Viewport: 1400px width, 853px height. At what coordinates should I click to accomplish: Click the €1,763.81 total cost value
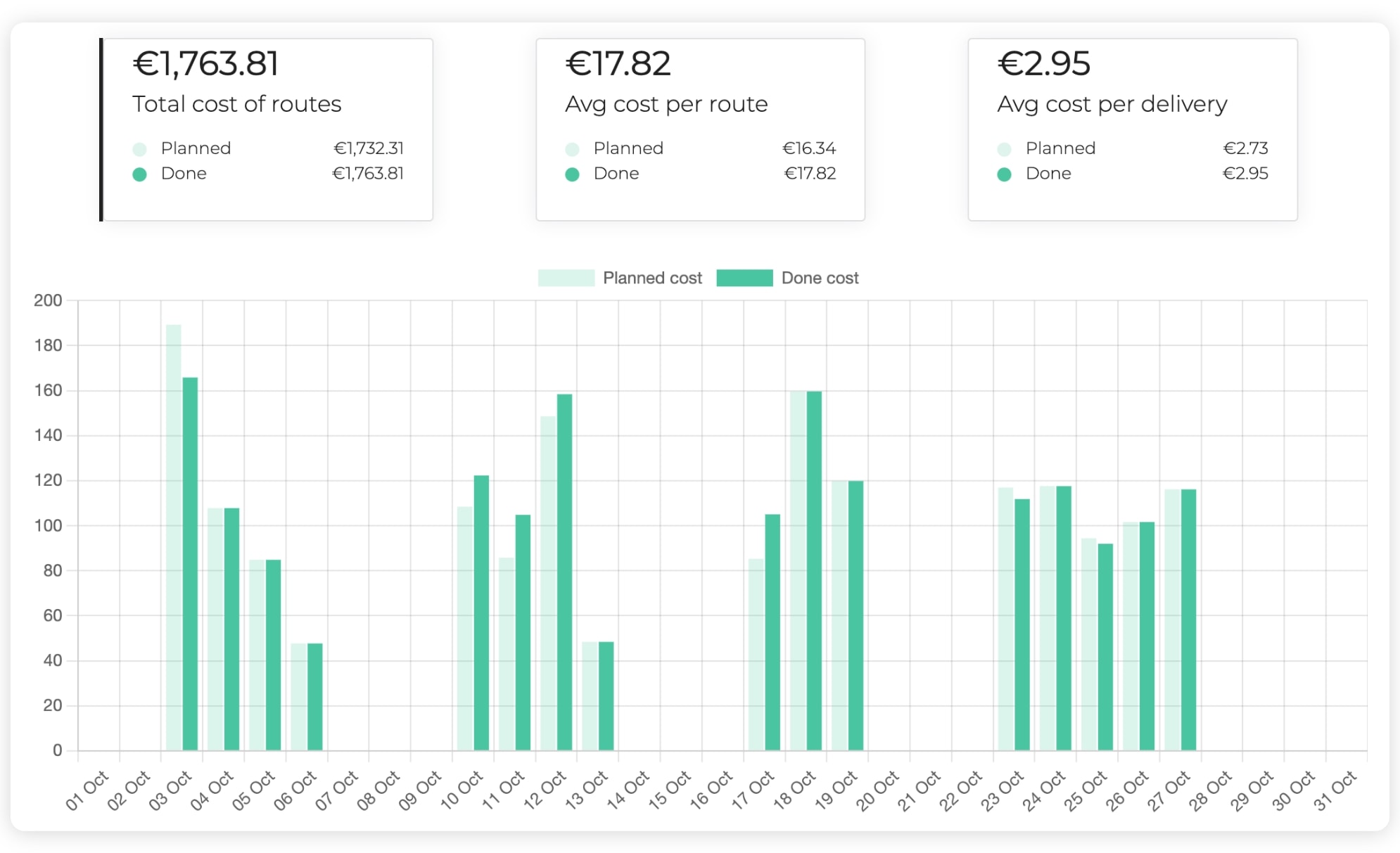(x=206, y=63)
